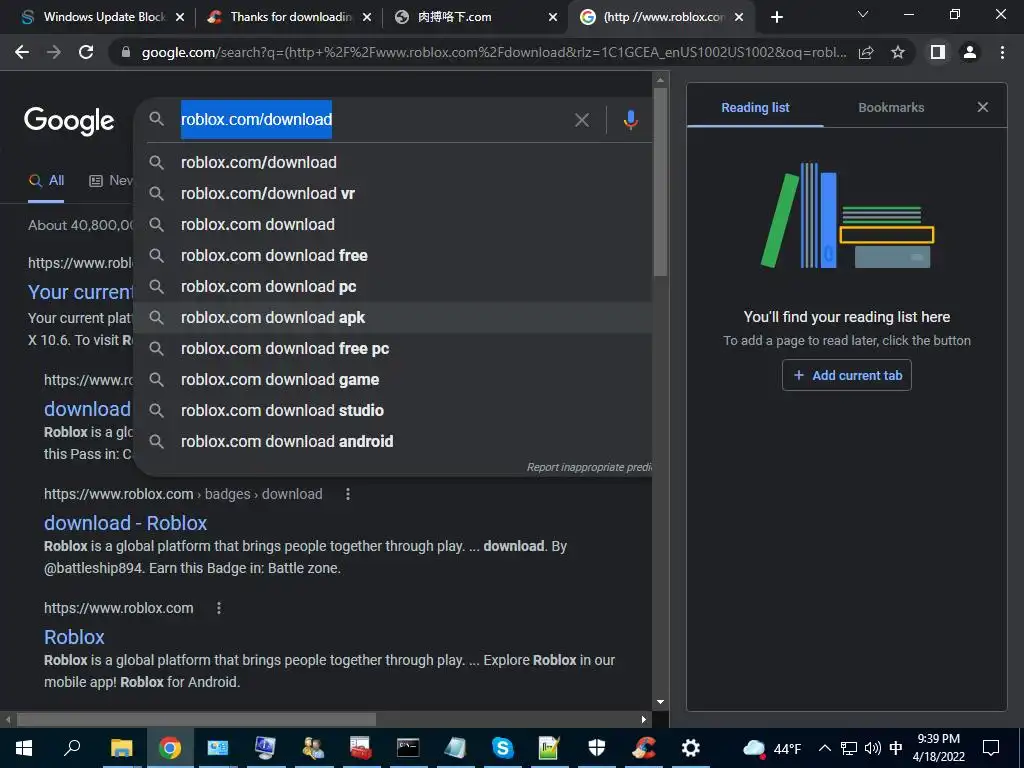Bookmark this page with the star icon
The height and width of the screenshot is (768, 1024).
coord(898,52)
